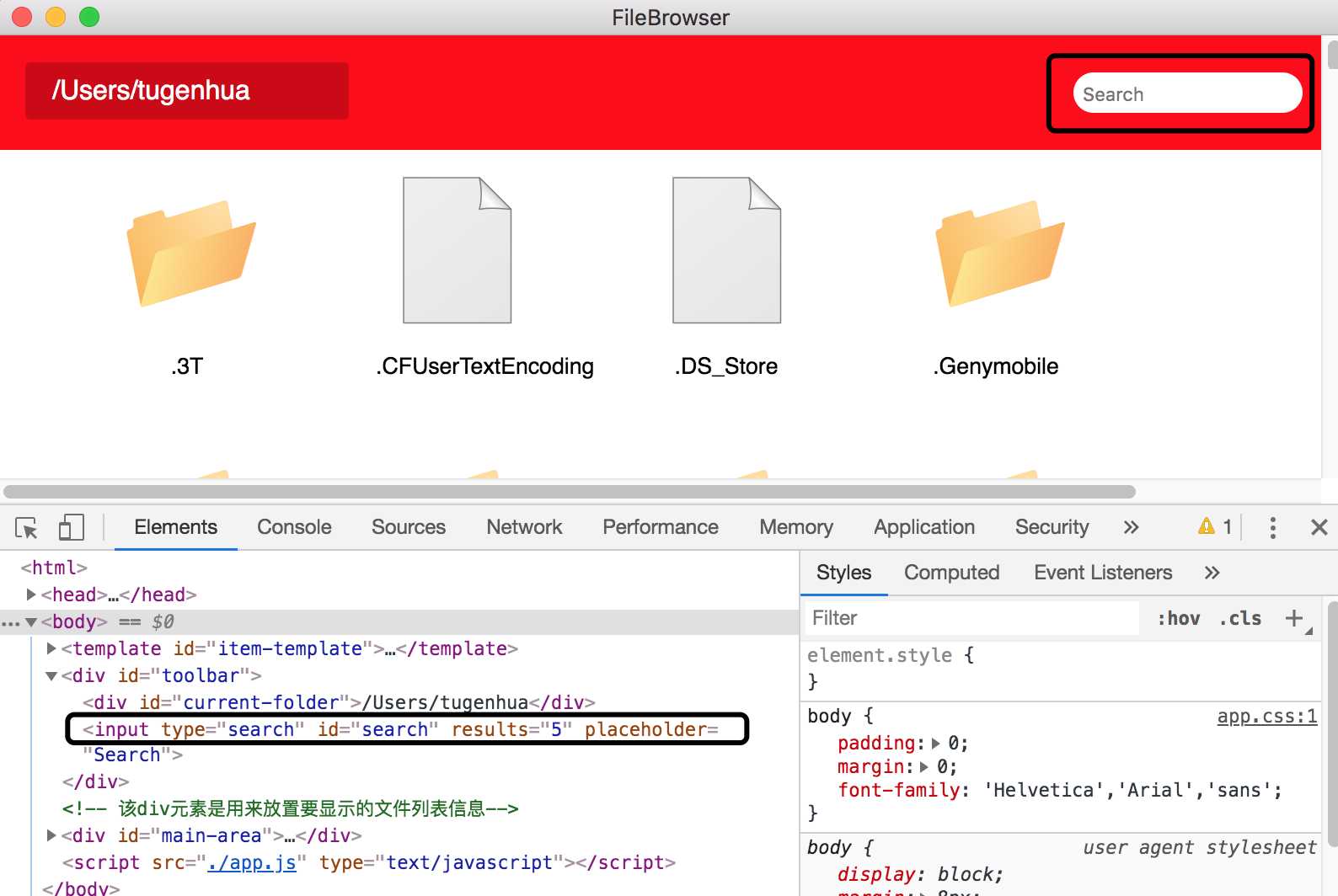This screenshot has width=1338, height=896.
Task: Focus the Search field in the red toolbar
Action: coord(1187,93)
